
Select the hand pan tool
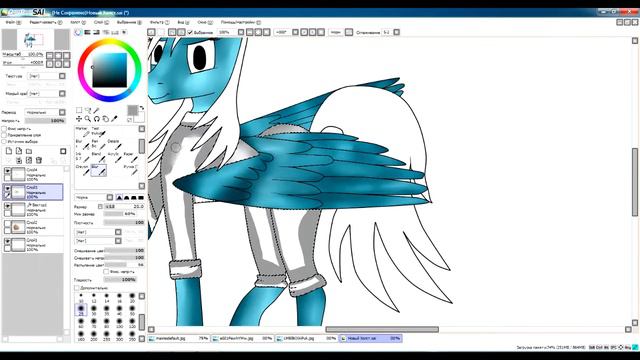(x=106, y=119)
